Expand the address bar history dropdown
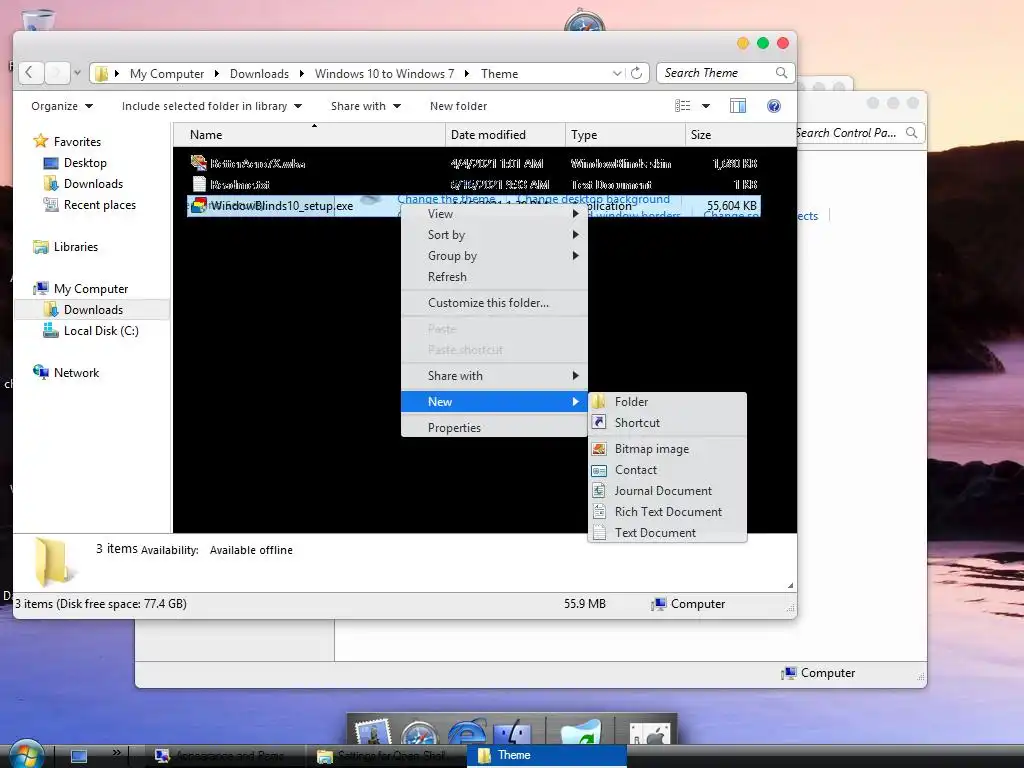1024x768 pixels. click(x=616, y=73)
